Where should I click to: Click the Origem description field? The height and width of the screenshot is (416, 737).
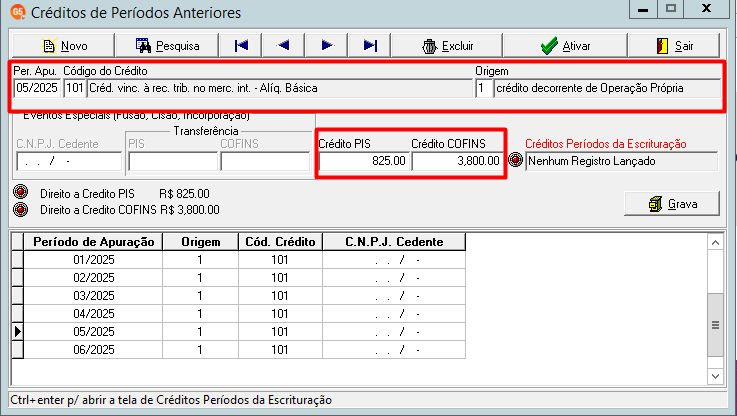(x=607, y=88)
